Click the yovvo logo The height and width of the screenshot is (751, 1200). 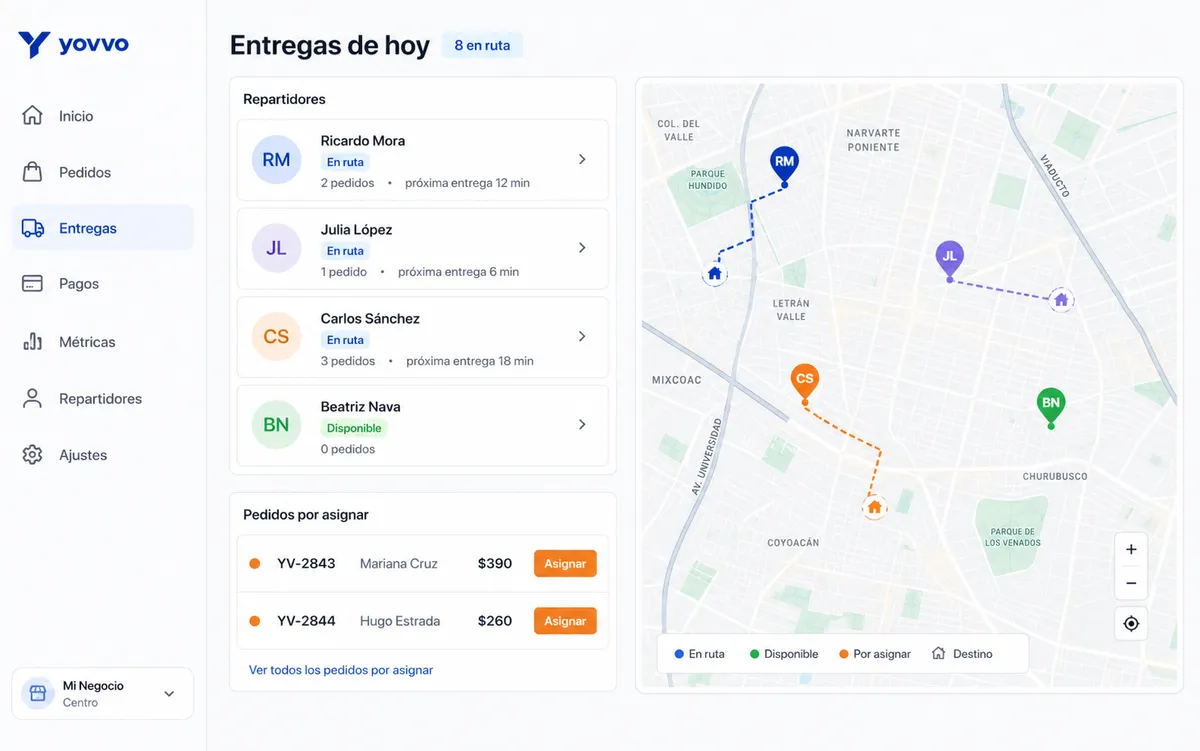tap(74, 45)
